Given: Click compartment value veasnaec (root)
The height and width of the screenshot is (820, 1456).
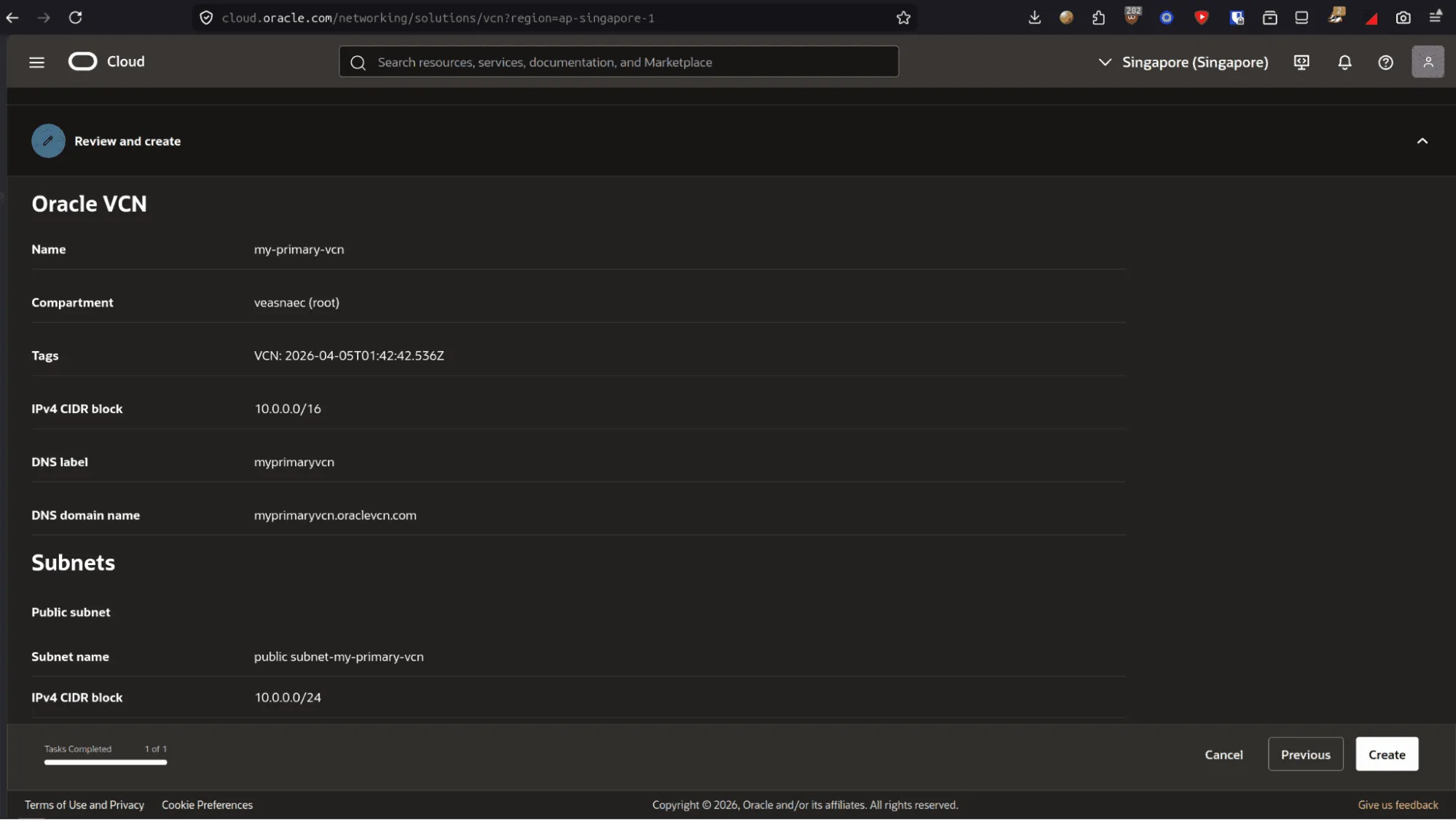Looking at the screenshot, I should (x=296, y=302).
